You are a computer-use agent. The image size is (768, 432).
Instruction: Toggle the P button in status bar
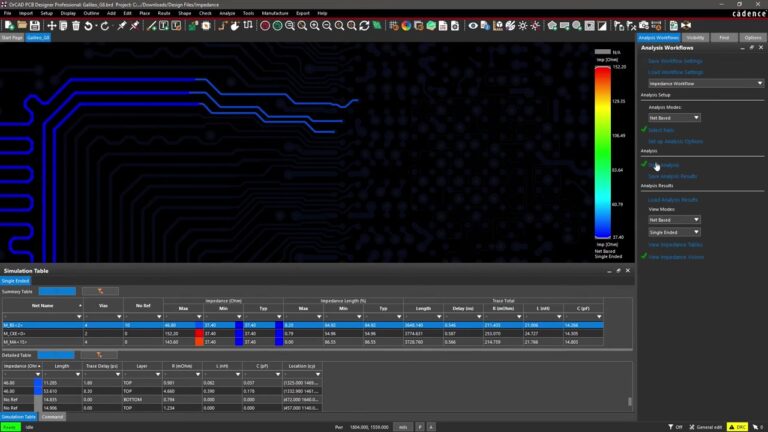[420, 427]
